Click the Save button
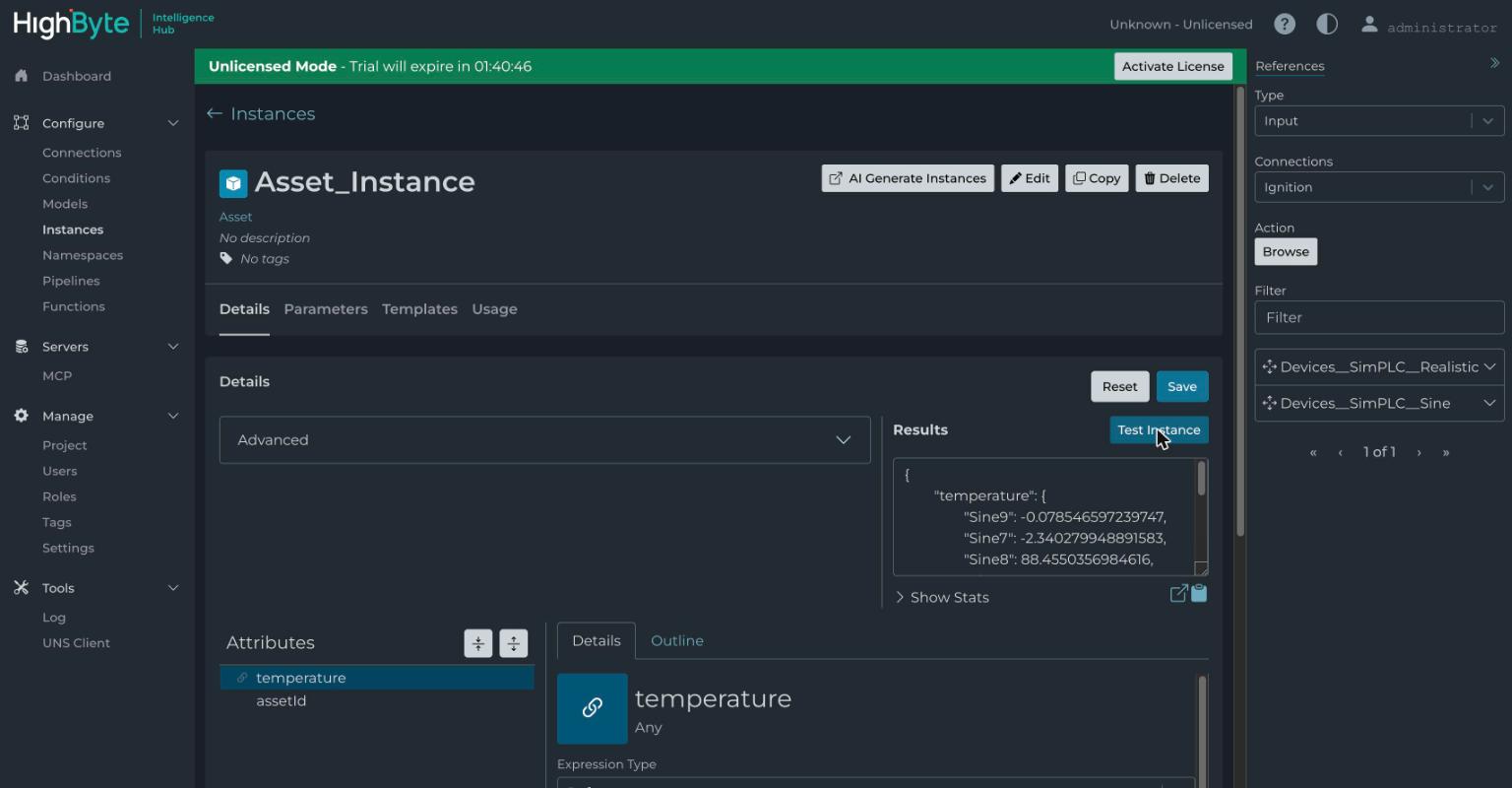This screenshot has height=788, width=1512. (1182, 386)
